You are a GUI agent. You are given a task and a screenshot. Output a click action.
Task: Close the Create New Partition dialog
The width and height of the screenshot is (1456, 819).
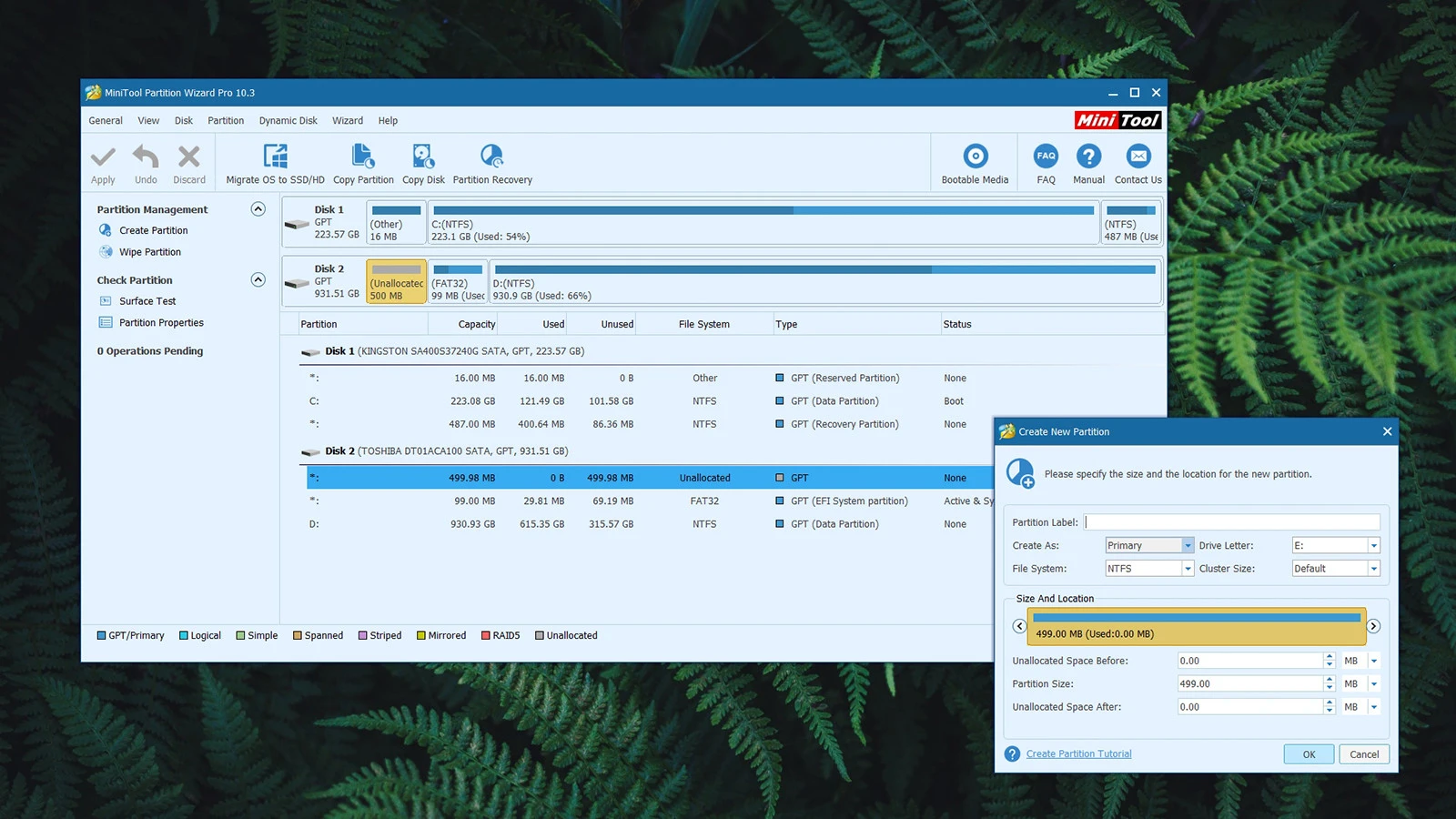tap(1387, 431)
